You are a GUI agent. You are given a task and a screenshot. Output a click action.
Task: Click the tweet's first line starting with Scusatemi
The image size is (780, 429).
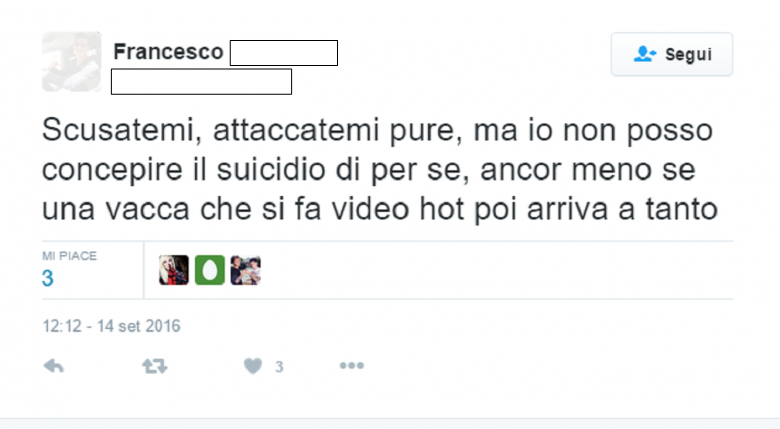click(378, 130)
